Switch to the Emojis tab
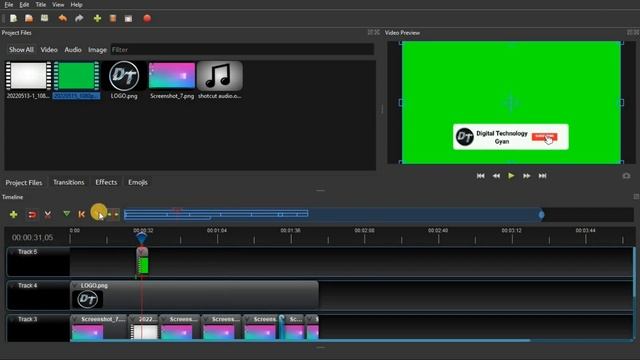This screenshot has height=360, width=640. coord(138,182)
